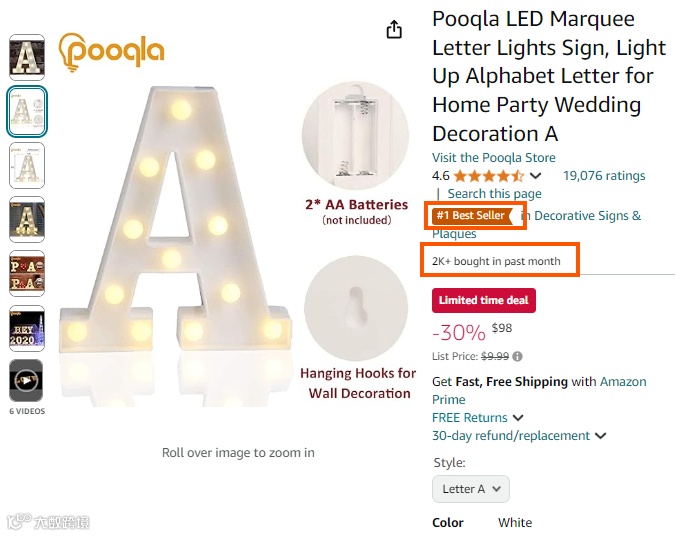Expand the FREE Returns details
The image size is (676, 536).
click(x=517, y=418)
